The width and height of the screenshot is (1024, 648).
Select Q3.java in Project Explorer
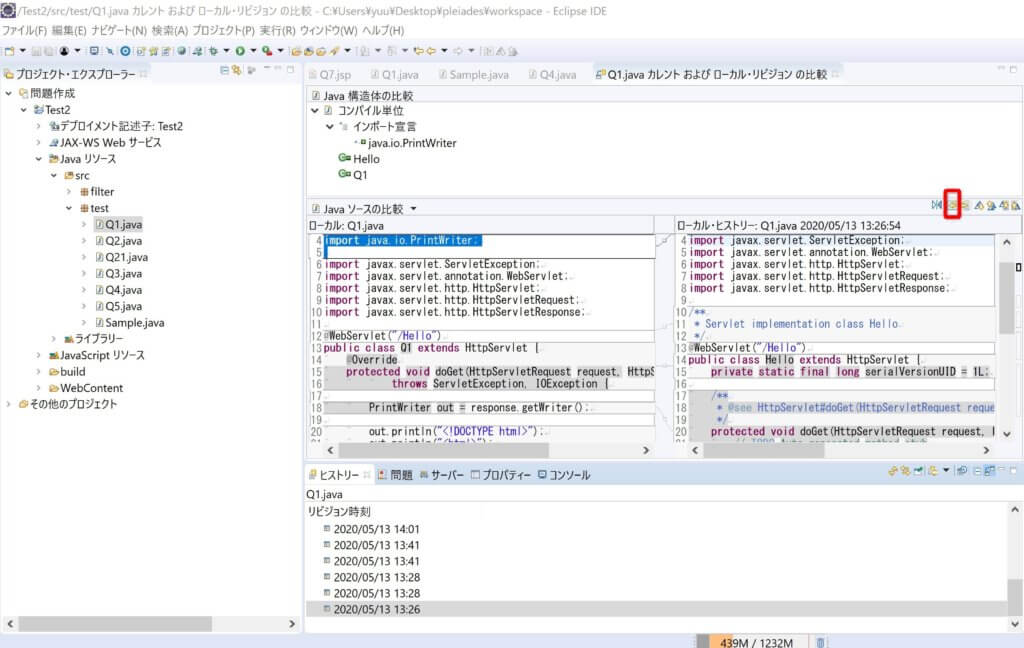[123, 273]
